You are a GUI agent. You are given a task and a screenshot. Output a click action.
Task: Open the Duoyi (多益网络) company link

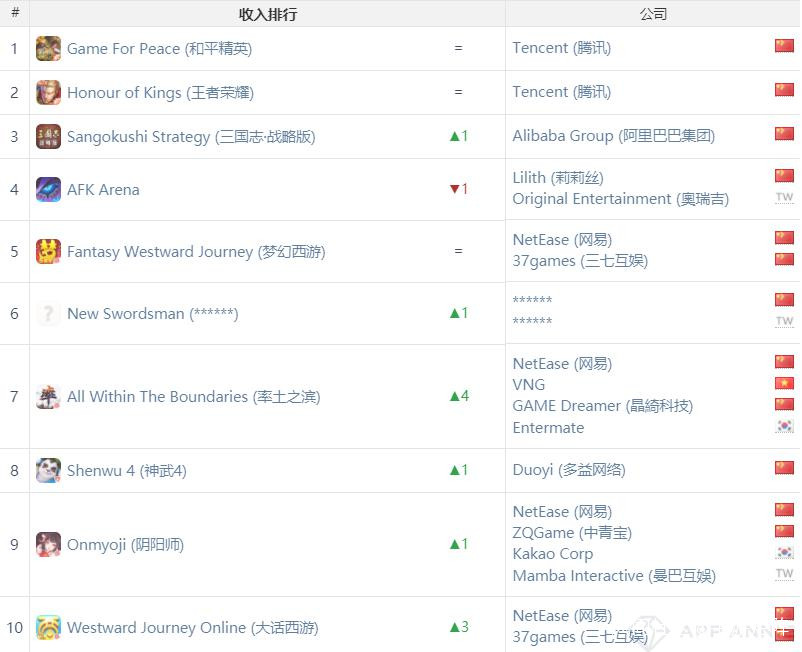[569, 470]
